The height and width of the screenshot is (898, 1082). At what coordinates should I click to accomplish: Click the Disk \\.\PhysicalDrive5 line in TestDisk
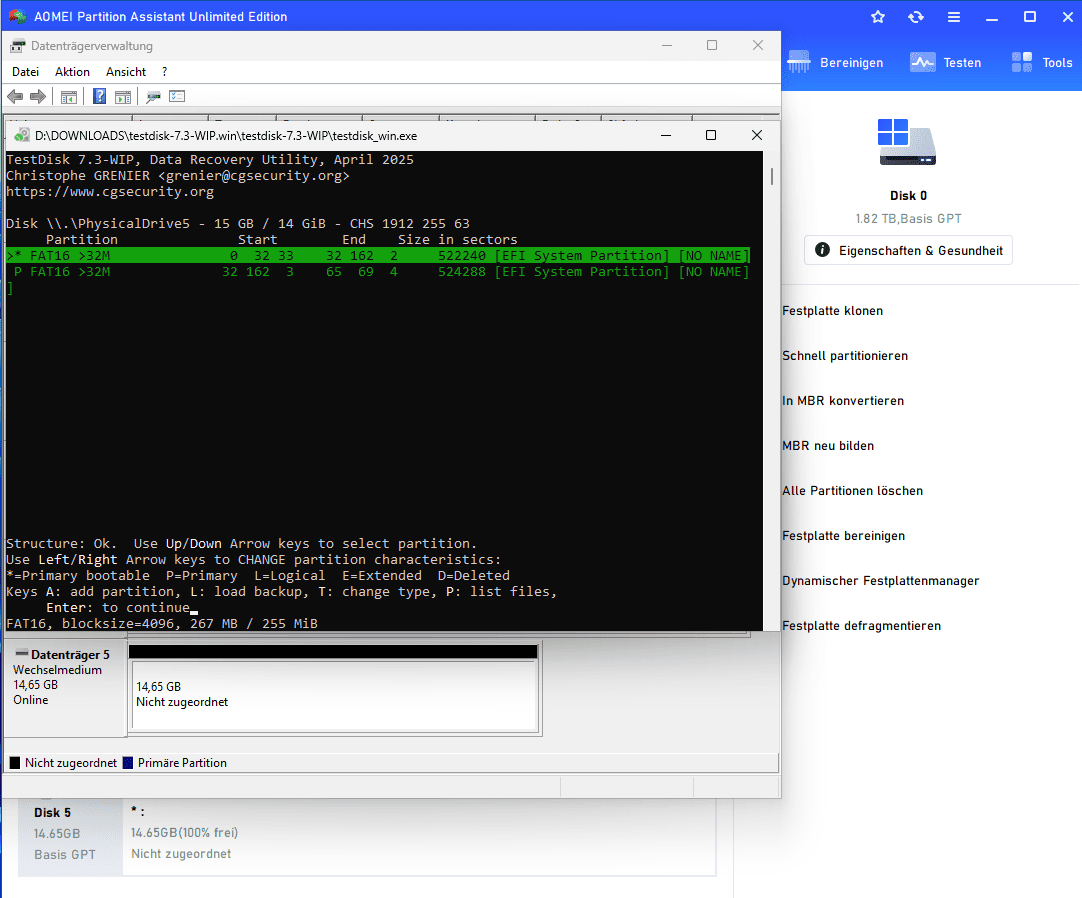(237, 224)
